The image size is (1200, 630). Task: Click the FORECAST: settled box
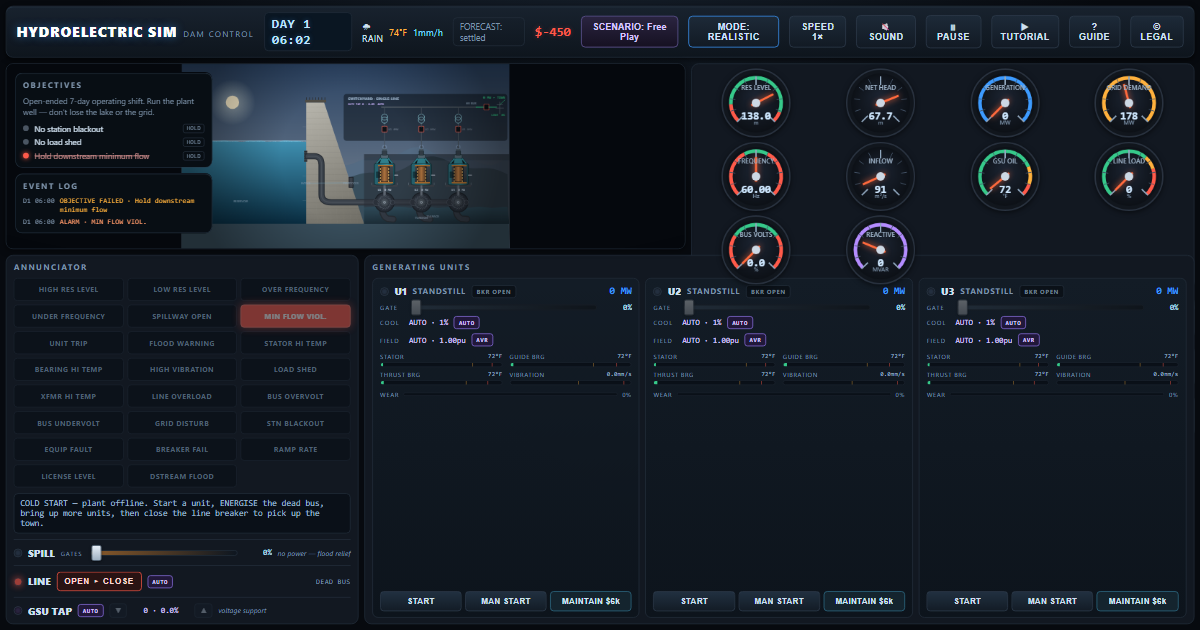(x=489, y=32)
